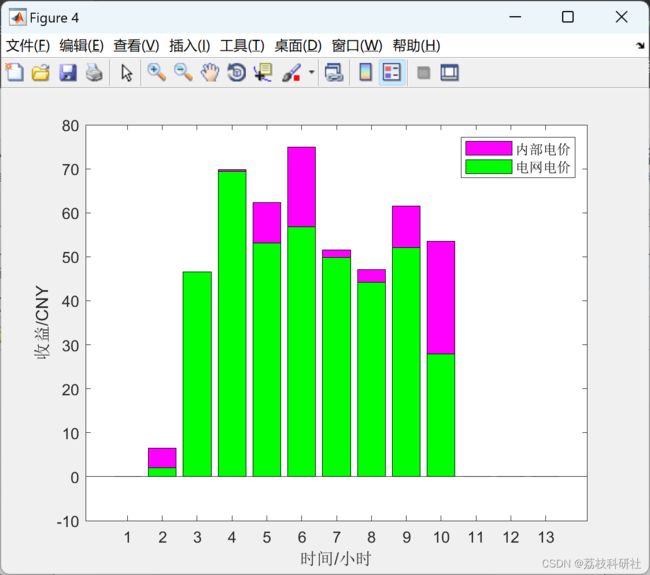Click the New Figure toolbar icon
Viewport: 650px width, 575px height.
(15, 73)
